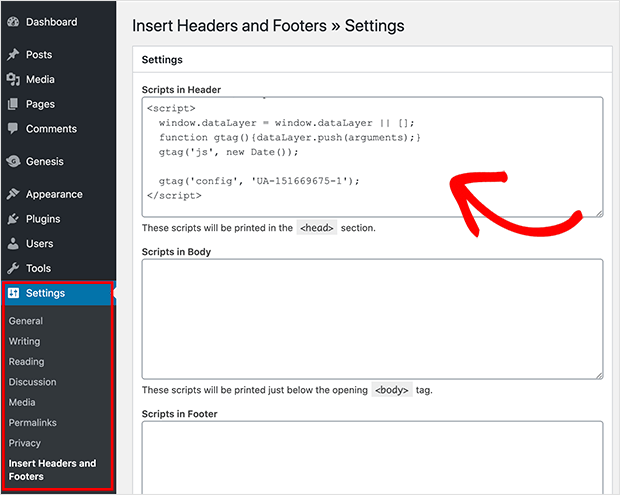Open Discussion settings submenu item
The height and width of the screenshot is (495, 620).
32,382
